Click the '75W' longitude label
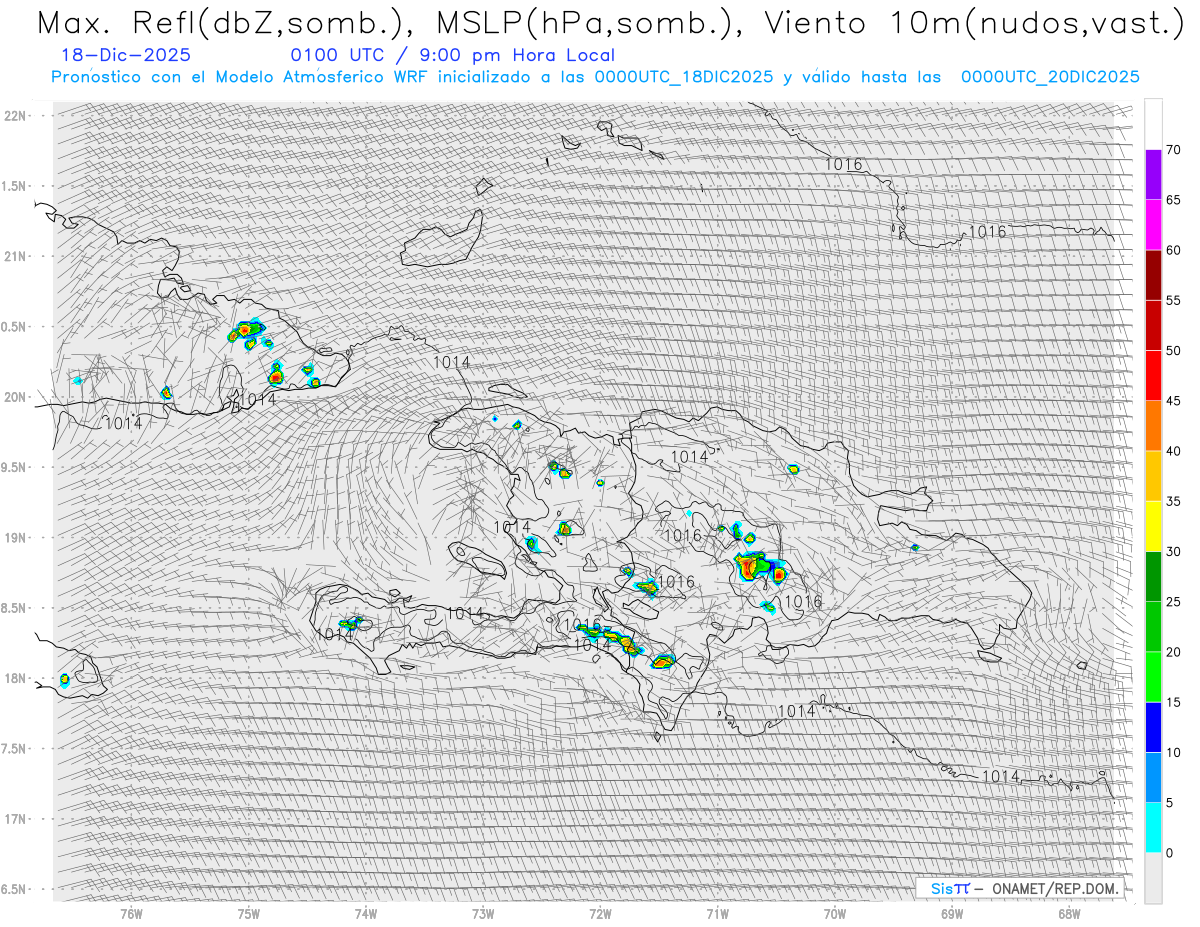 (249, 913)
